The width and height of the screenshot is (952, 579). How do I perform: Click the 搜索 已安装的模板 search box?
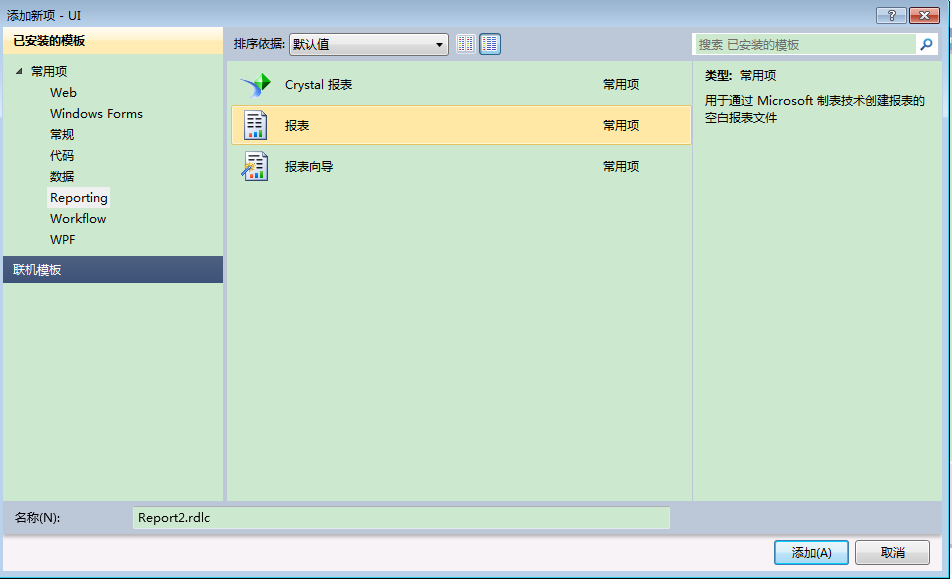click(x=805, y=44)
